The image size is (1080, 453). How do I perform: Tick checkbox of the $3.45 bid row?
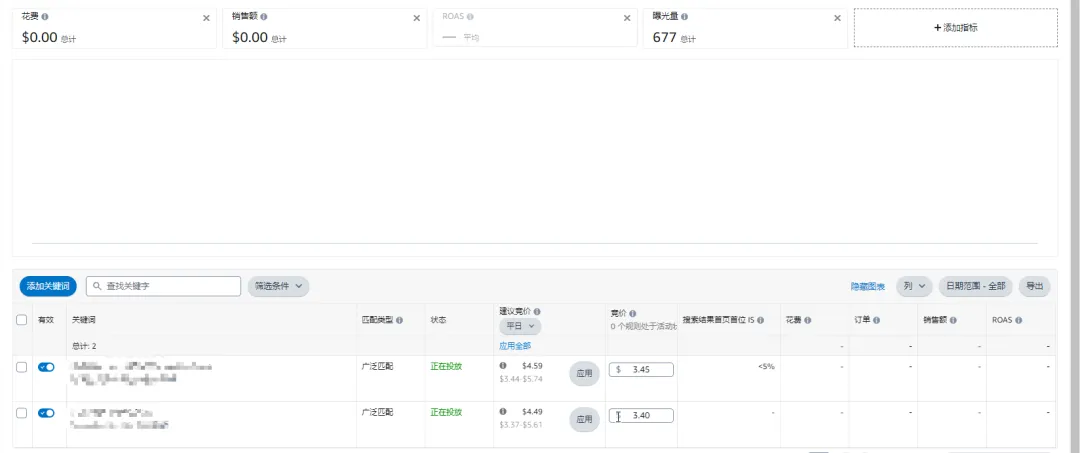click(x=21, y=368)
